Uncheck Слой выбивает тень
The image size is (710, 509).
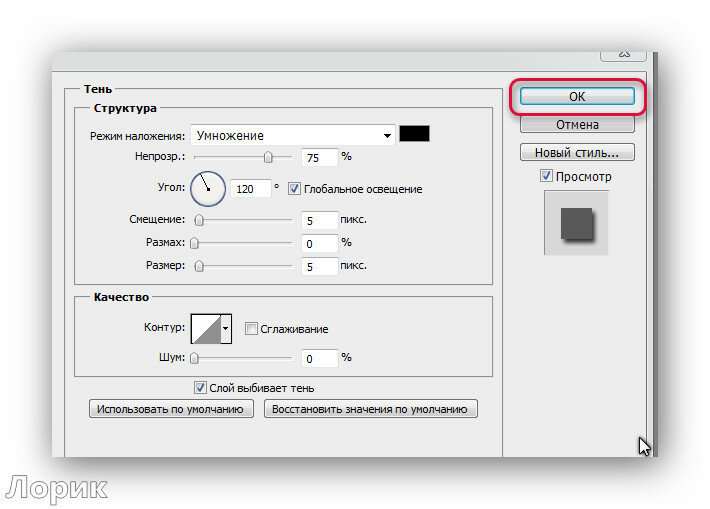(200, 388)
